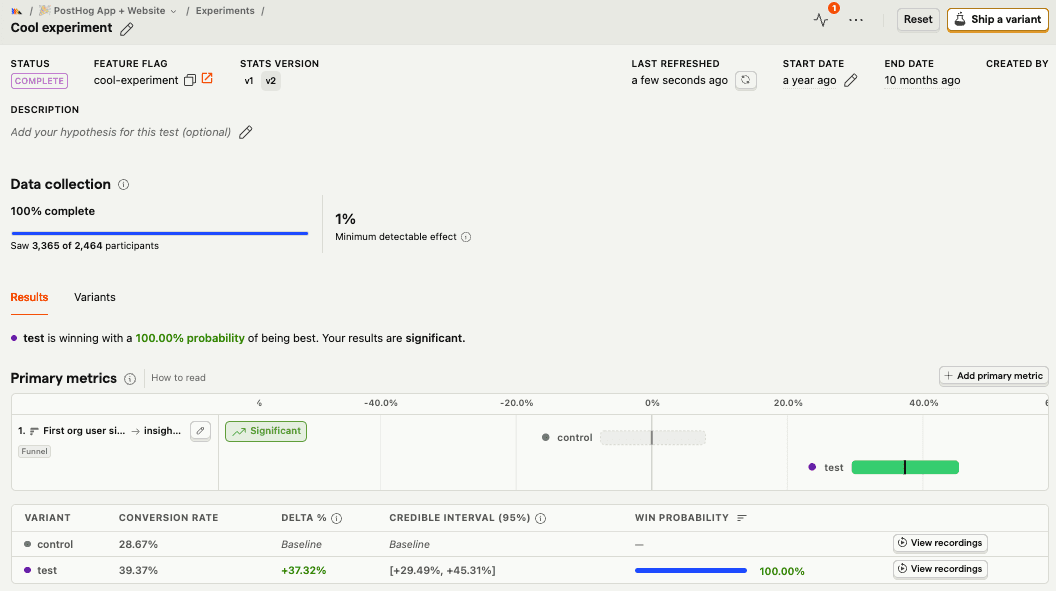The image size is (1056, 591).
Task: Open cool-experiment feature flag in new tab
Action: (207, 79)
